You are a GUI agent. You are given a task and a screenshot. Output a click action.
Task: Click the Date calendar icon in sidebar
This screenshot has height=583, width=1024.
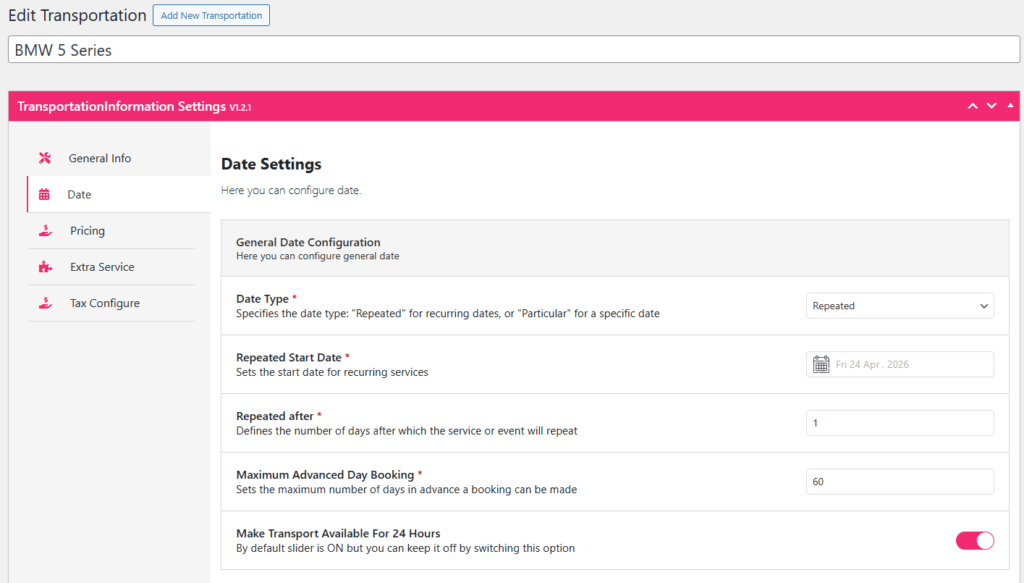(44, 195)
